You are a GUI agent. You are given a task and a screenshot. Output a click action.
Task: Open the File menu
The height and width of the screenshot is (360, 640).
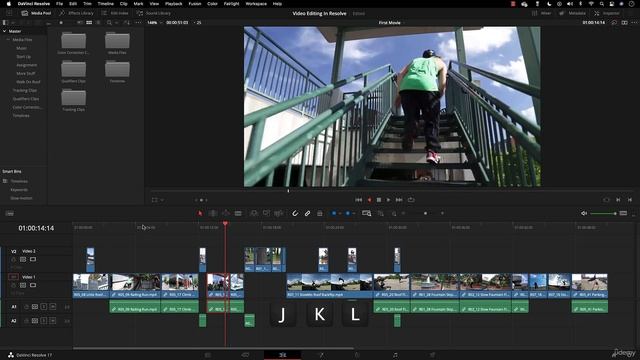(60, 4)
